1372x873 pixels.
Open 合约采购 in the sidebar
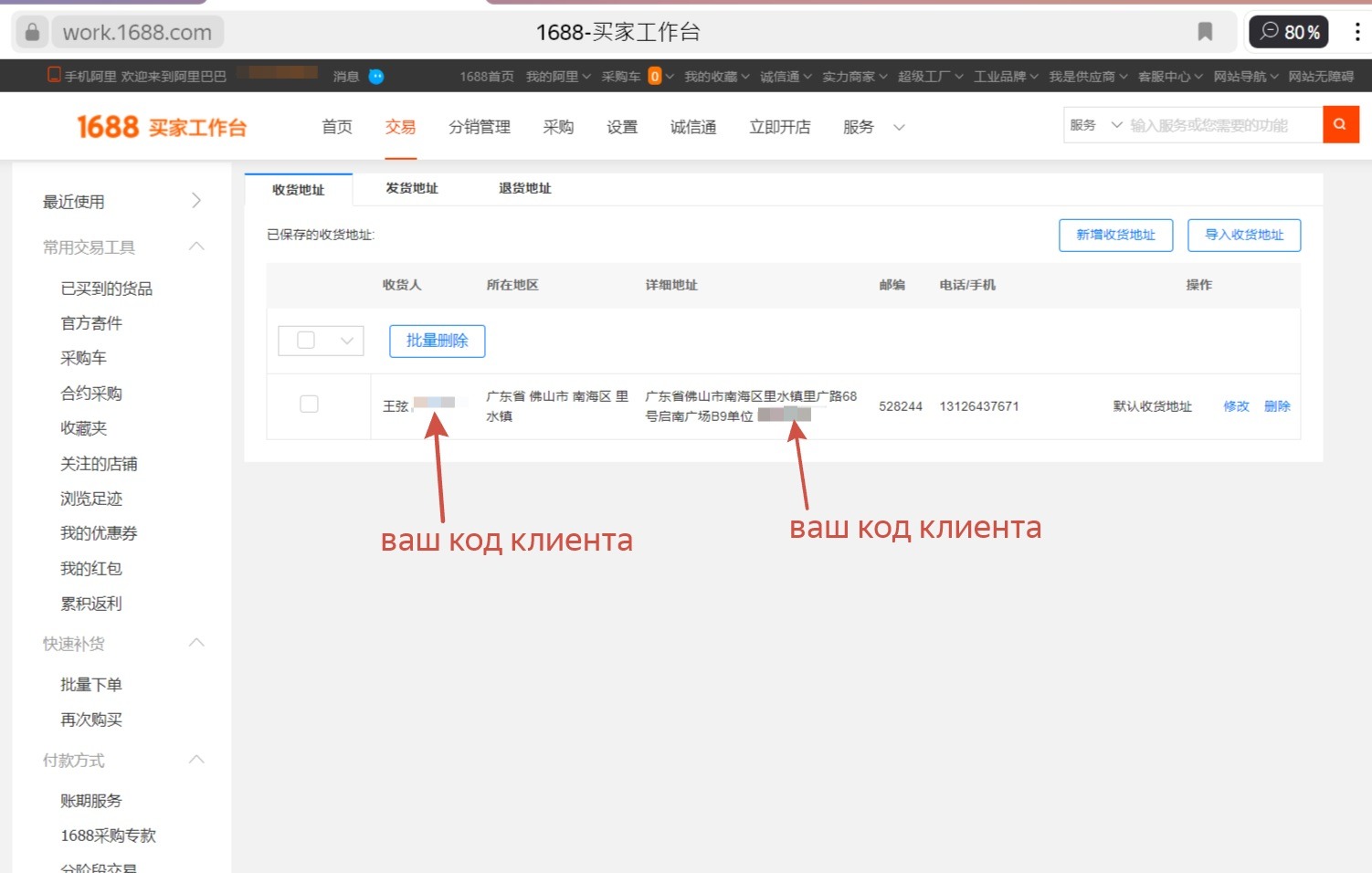91,394
